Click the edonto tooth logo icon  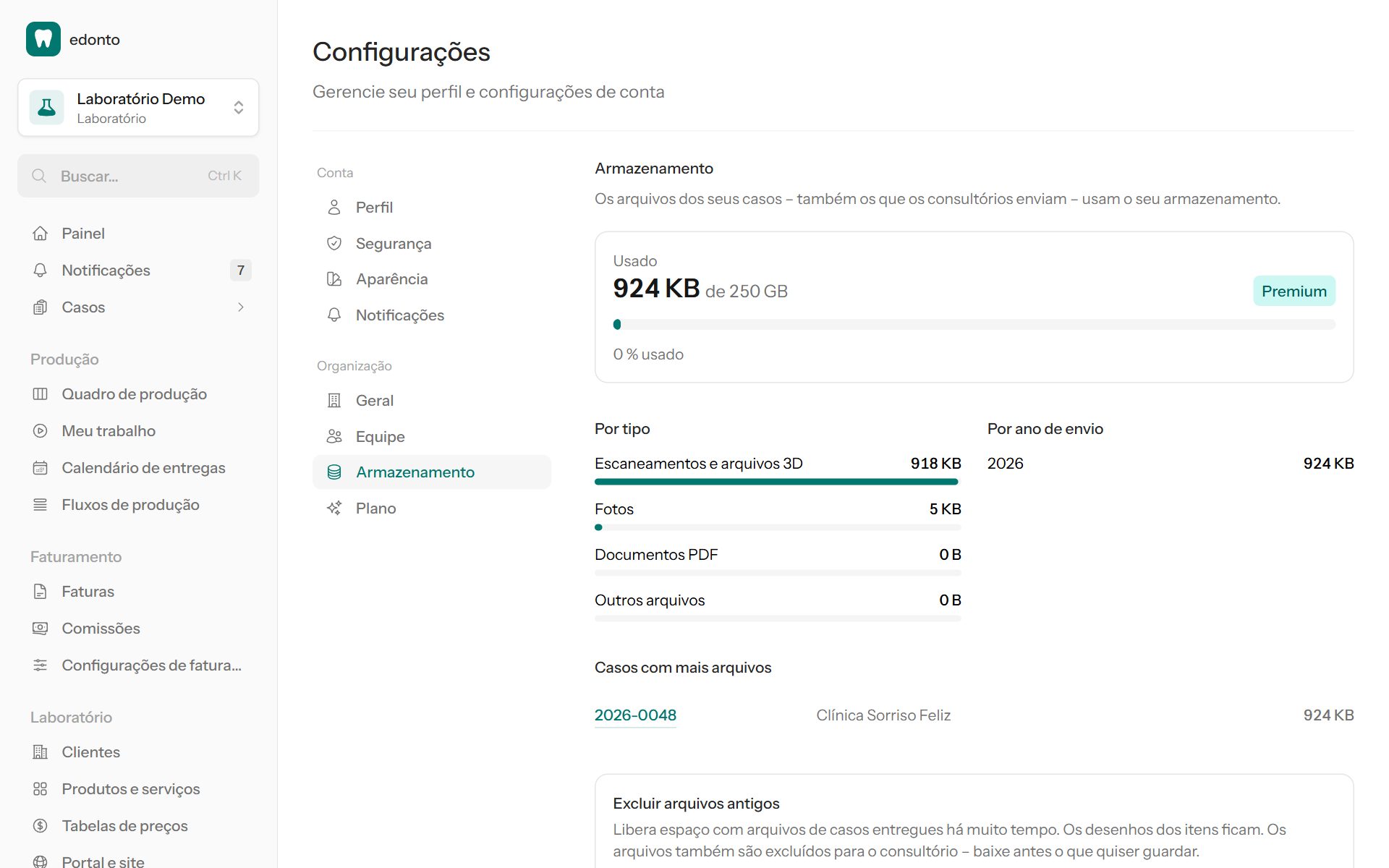pyautogui.click(x=43, y=39)
